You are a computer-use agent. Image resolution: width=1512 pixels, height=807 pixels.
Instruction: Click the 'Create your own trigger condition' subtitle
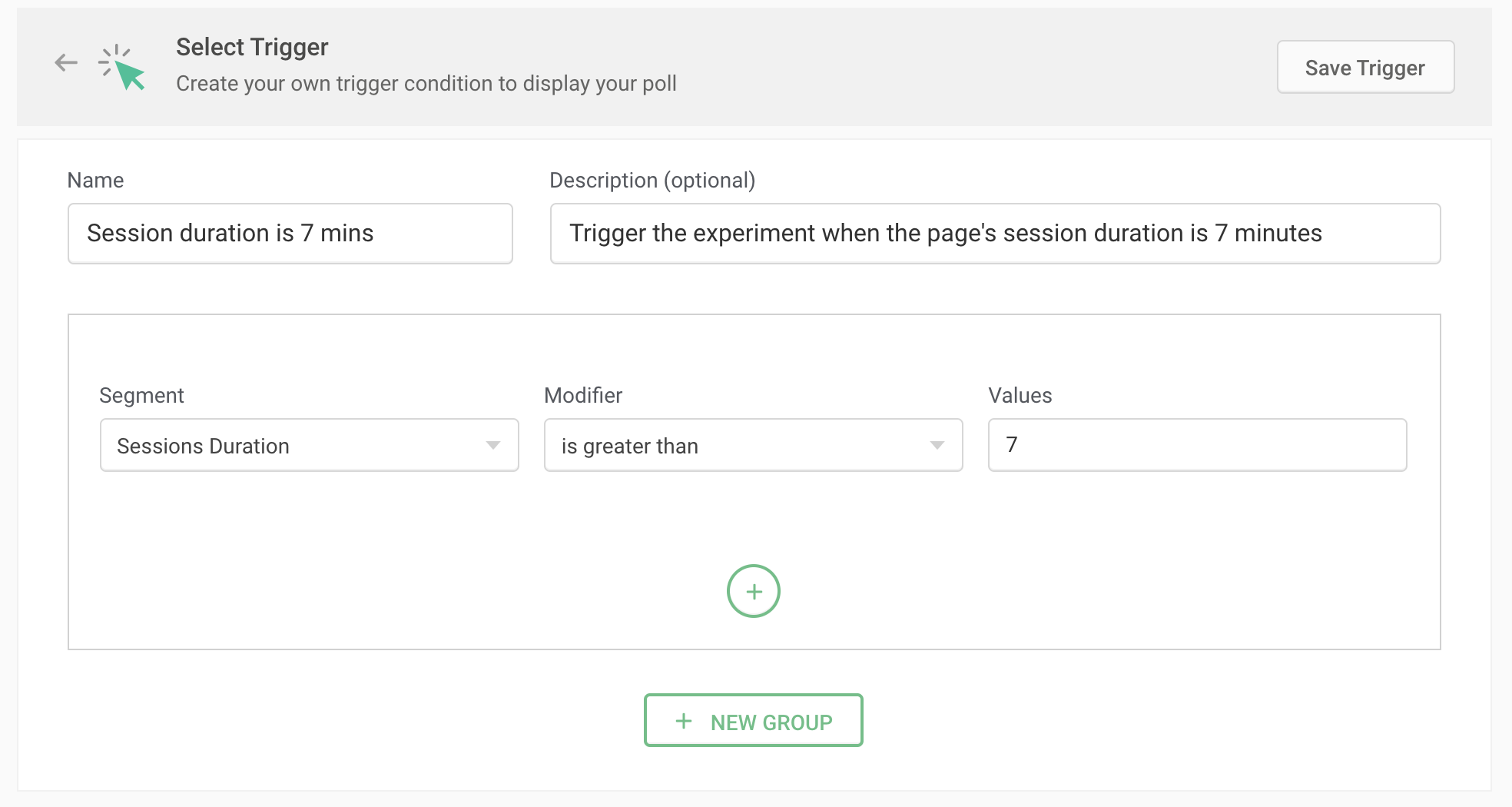pyautogui.click(x=426, y=84)
